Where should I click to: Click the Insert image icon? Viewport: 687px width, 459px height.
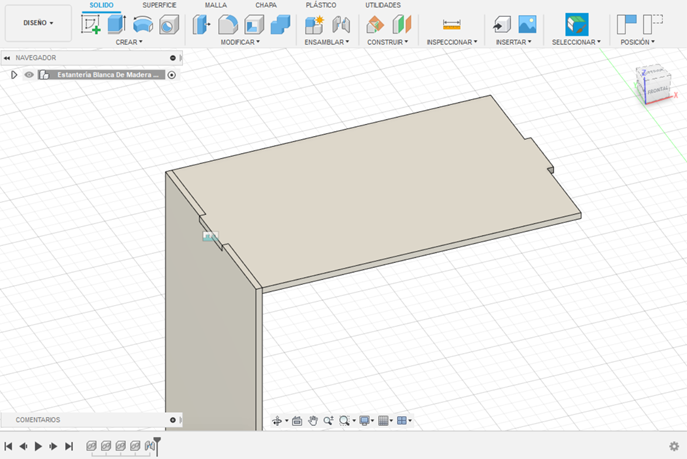527,25
